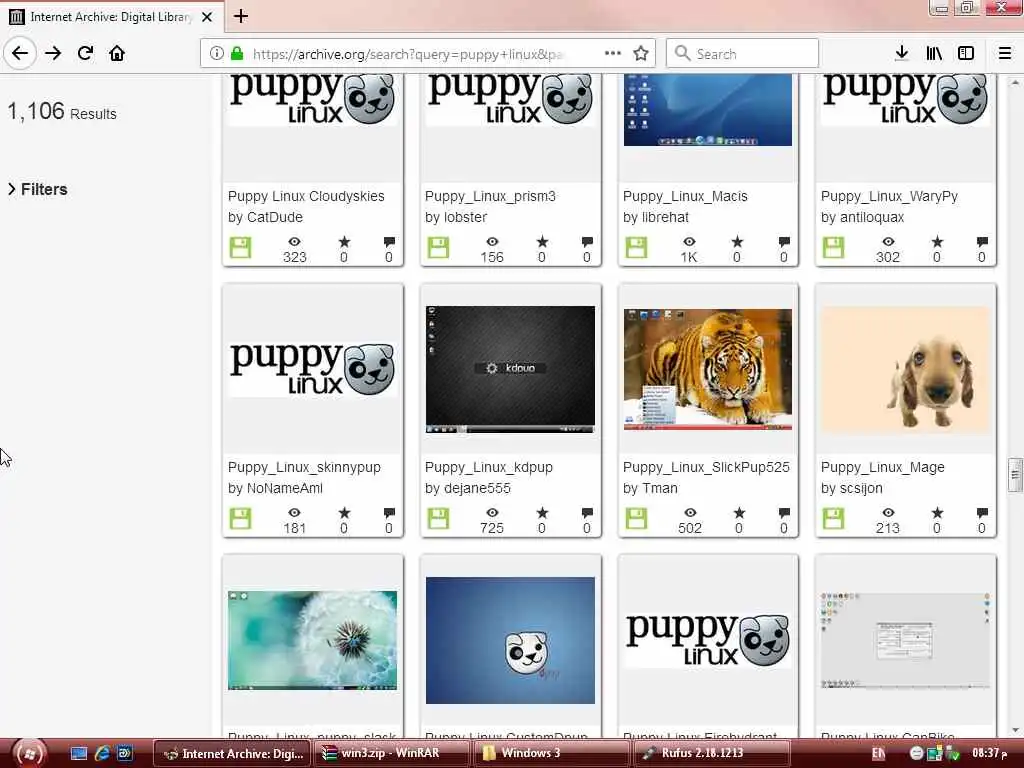Open the Puppy_Linux_kdpup item
The height and width of the screenshot is (768, 1024).
489,468
